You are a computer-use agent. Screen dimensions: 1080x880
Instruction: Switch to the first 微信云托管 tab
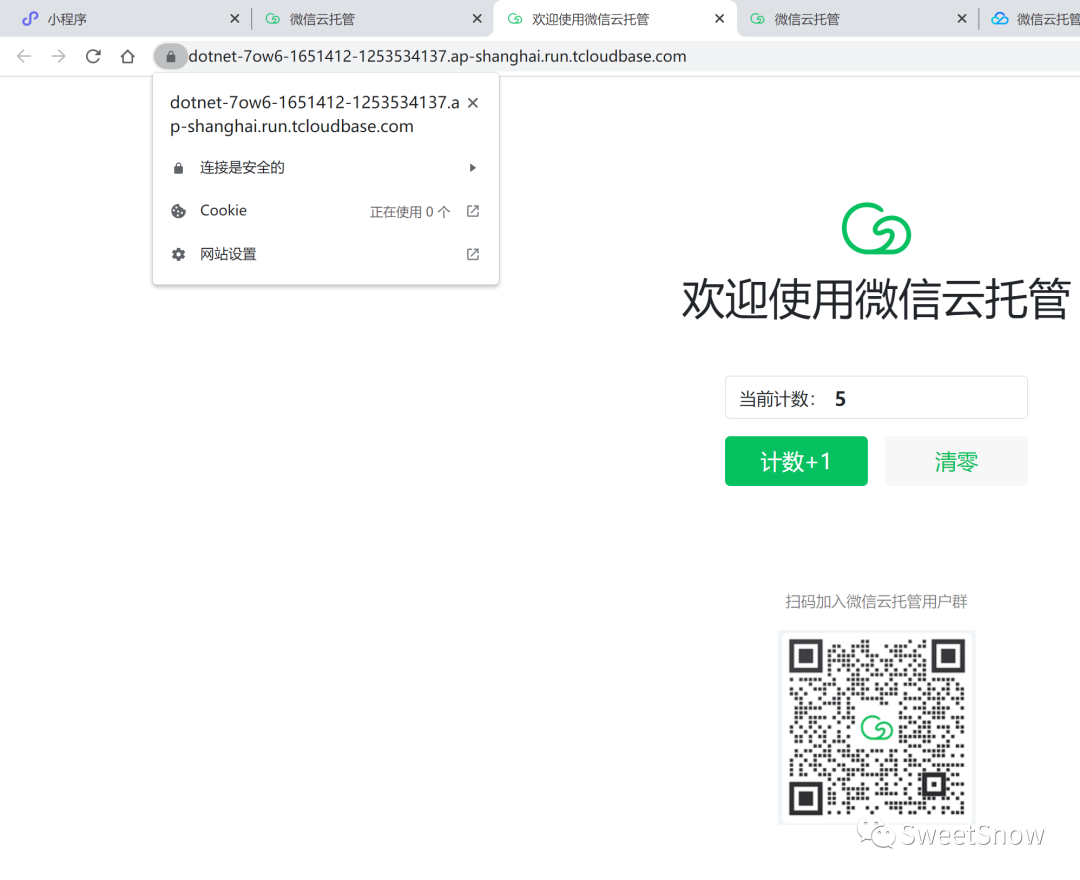(x=371, y=19)
